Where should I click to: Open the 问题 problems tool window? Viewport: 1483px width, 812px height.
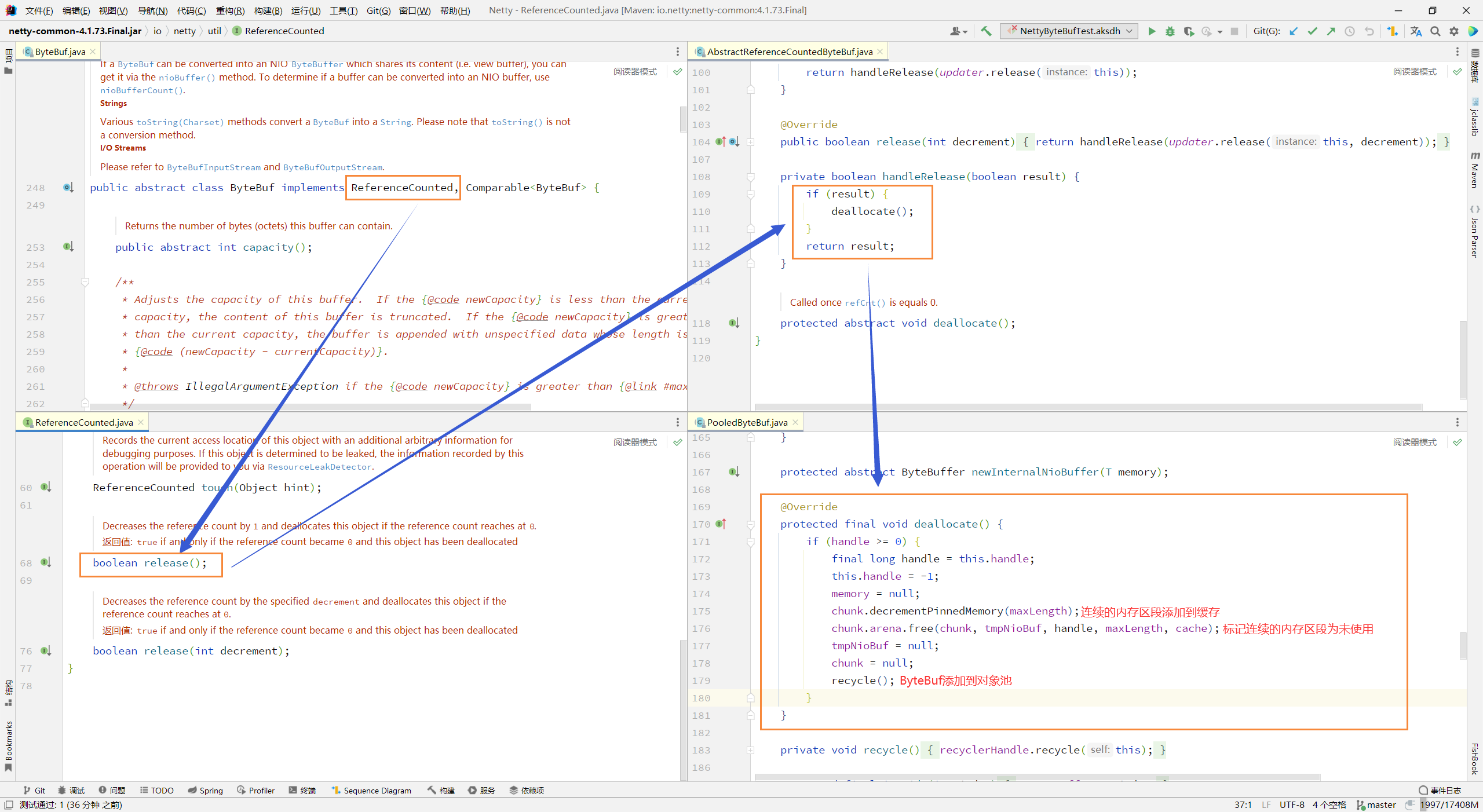(112, 791)
